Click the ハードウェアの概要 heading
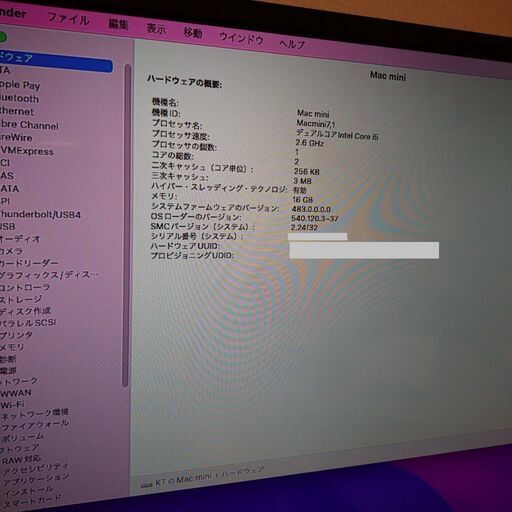This screenshot has height=512, width=512. click(x=184, y=81)
